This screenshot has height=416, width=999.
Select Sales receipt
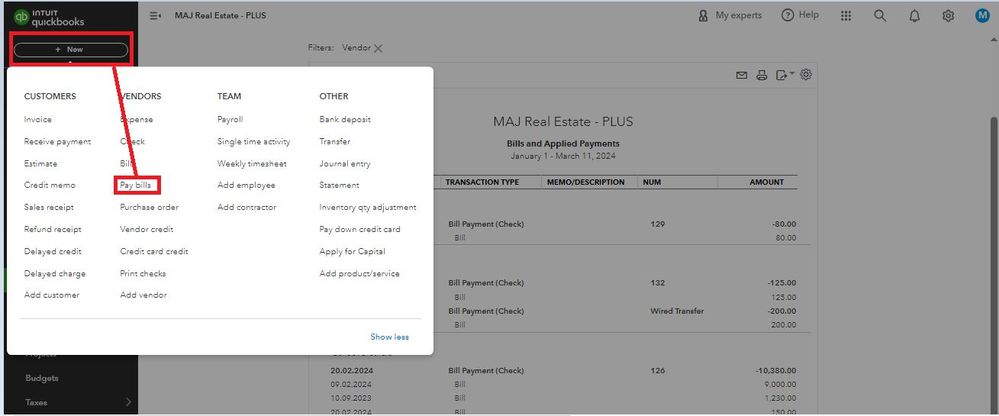click(48, 207)
